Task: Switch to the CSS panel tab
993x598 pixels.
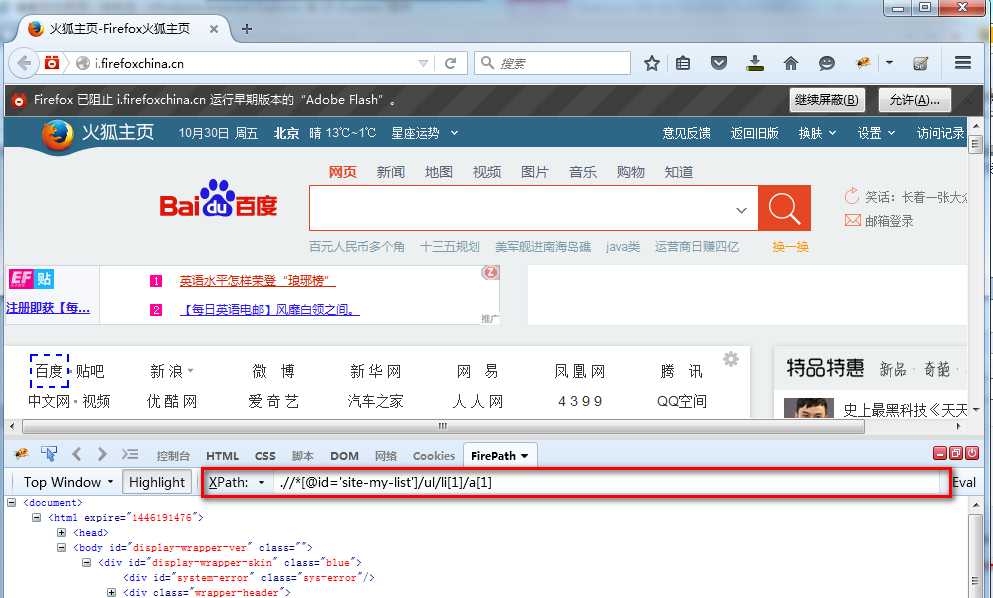Action: tap(265, 455)
